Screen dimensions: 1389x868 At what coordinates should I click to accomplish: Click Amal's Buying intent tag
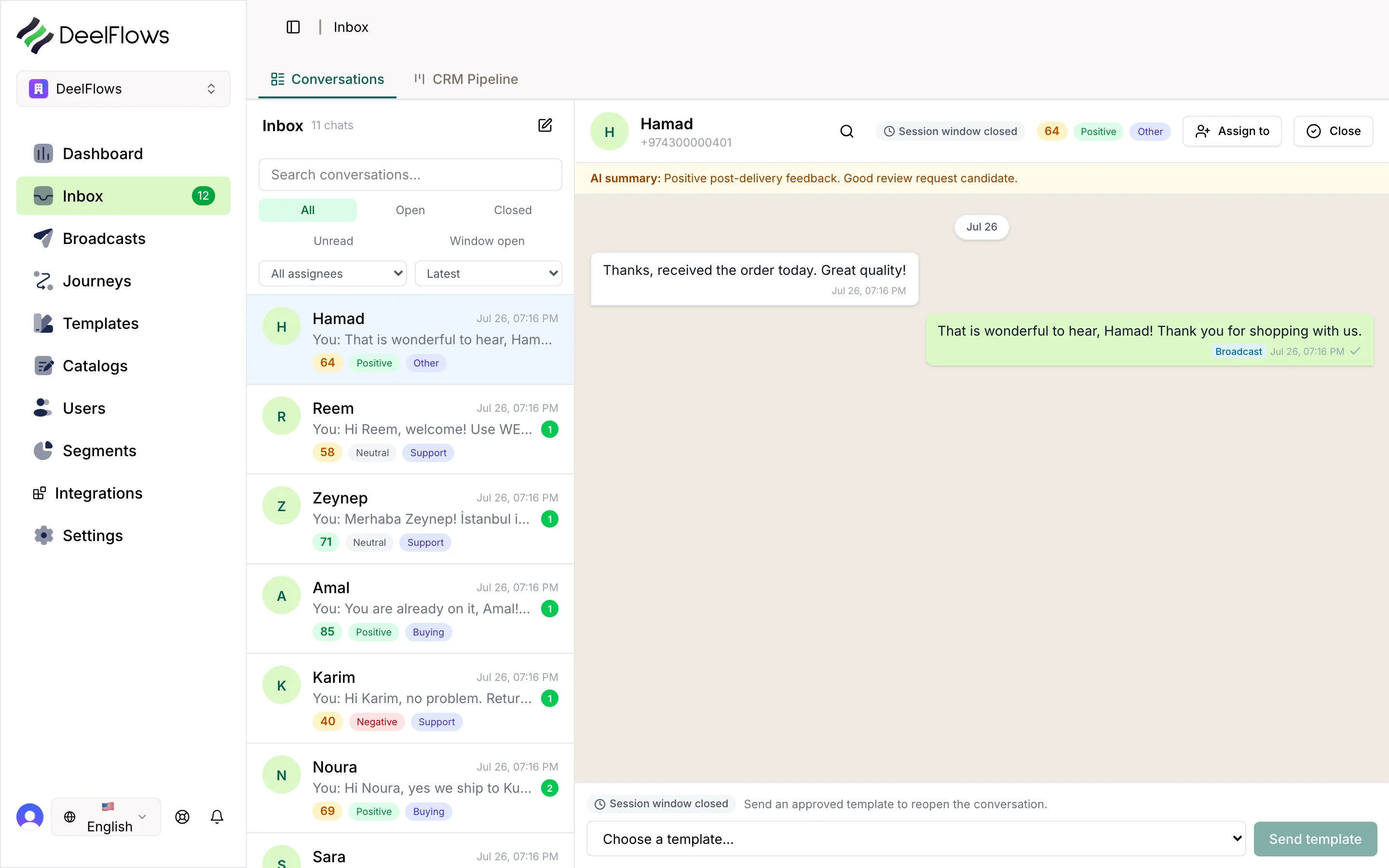click(428, 632)
